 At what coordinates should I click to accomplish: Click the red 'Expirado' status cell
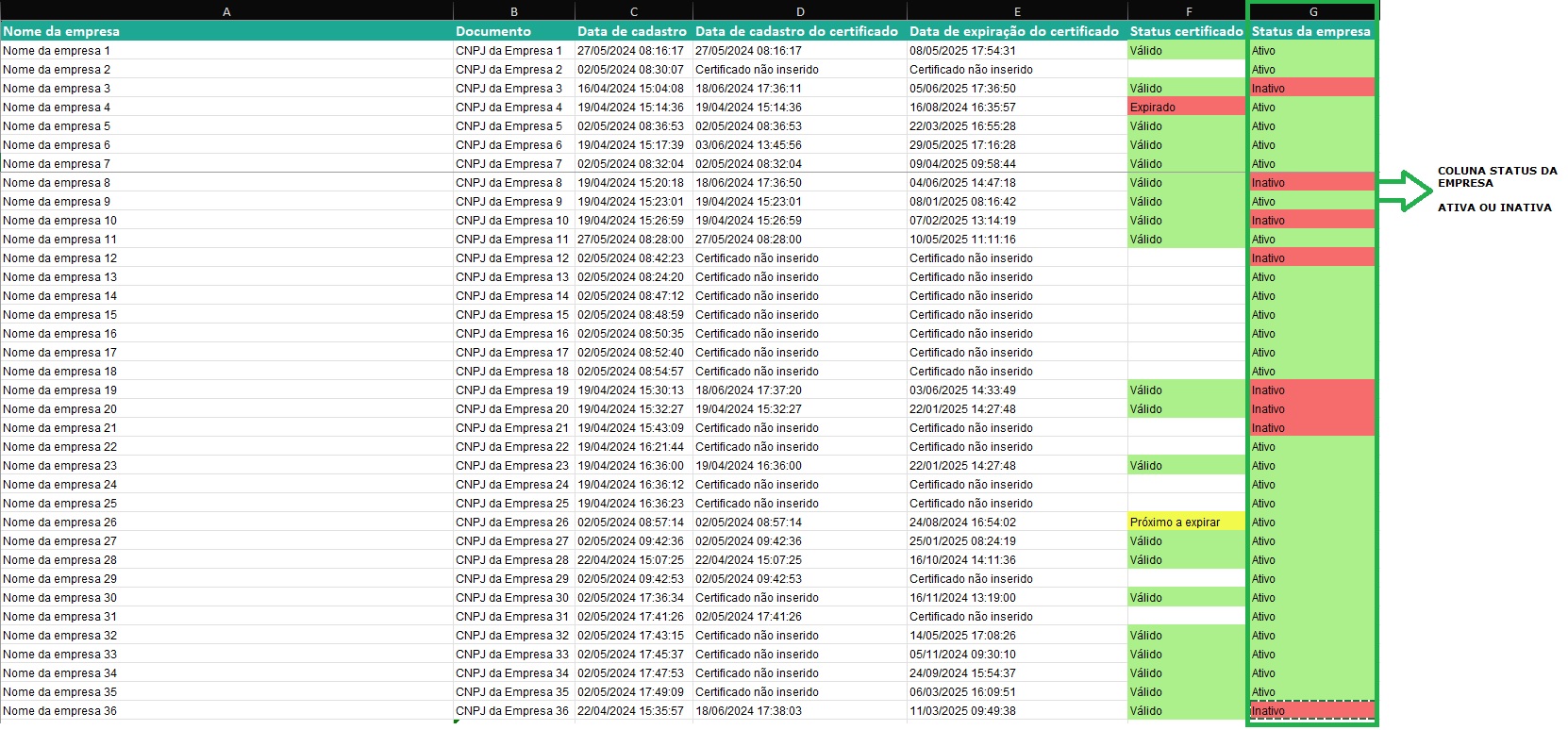click(x=1186, y=108)
